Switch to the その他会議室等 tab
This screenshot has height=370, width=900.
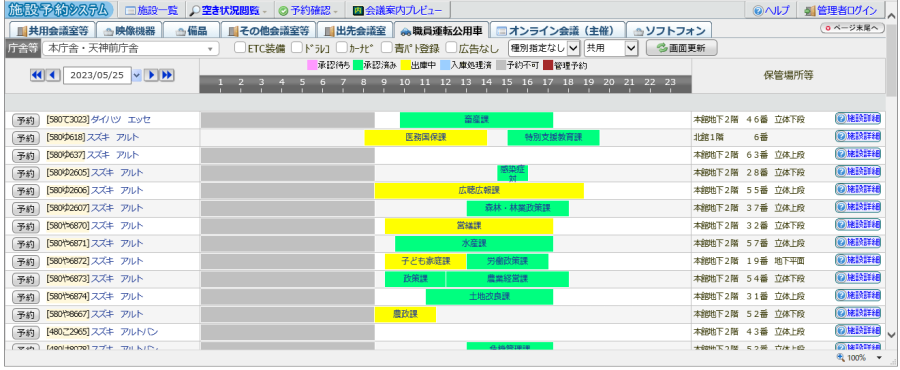click(268, 30)
